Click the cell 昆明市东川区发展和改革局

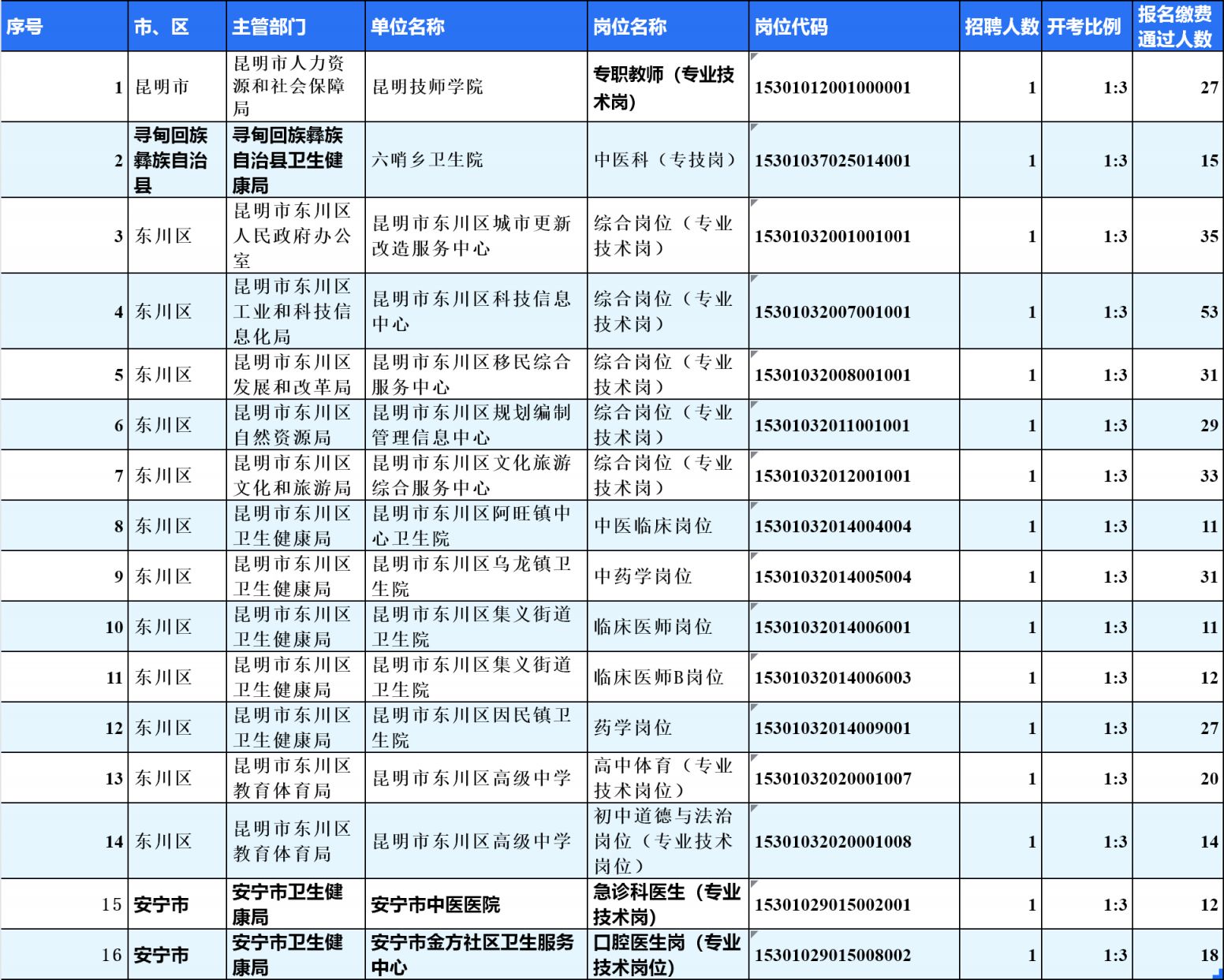[296, 374]
